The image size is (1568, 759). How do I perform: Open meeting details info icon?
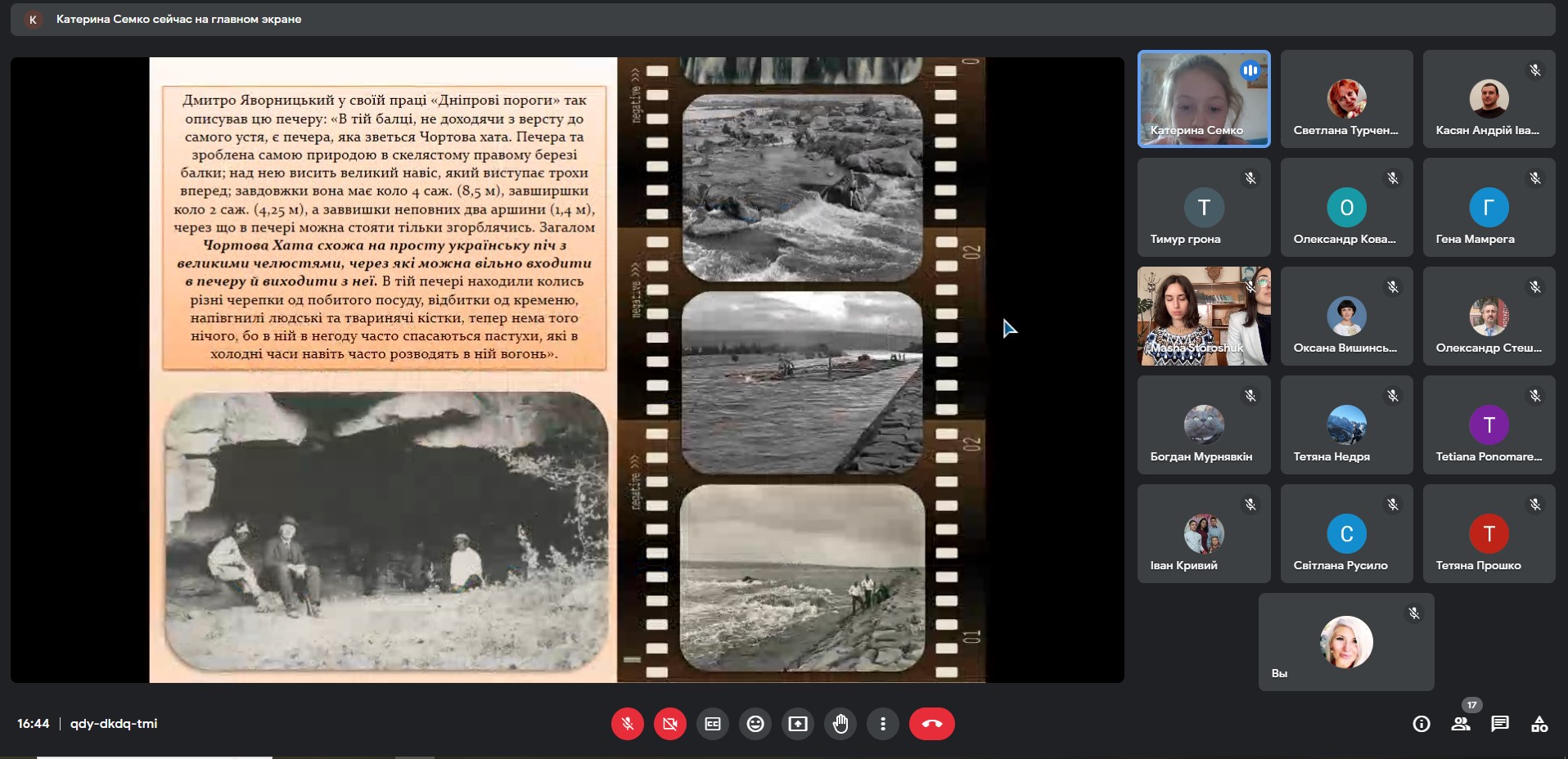pos(1422,724)
